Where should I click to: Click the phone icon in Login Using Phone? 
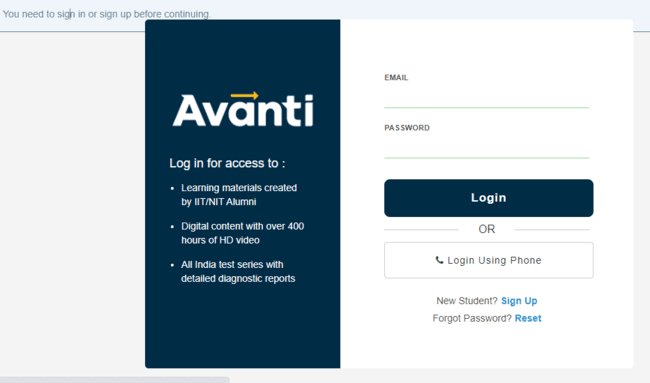(439, 260)
